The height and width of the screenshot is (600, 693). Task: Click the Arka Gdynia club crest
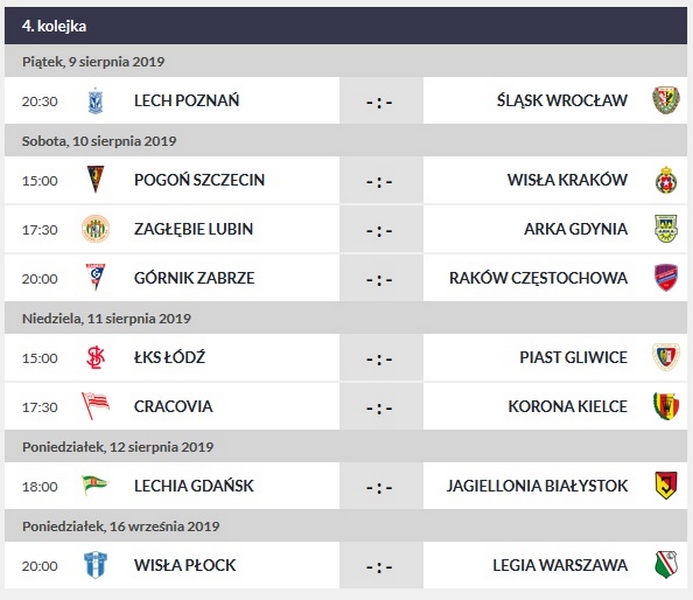665,229
